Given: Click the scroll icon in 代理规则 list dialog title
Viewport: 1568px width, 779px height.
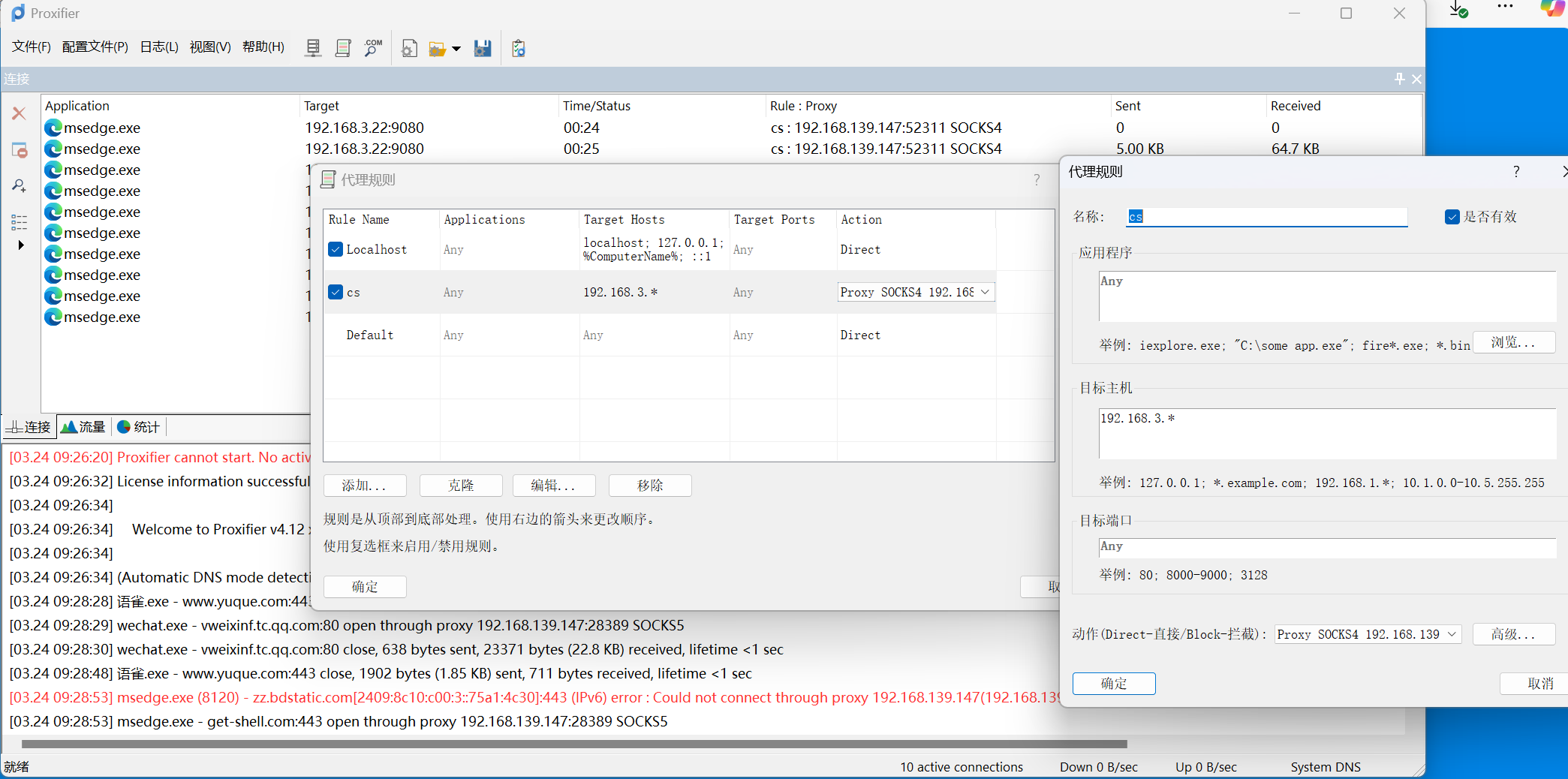Looking at the screenshot, I should pos(328,179).
